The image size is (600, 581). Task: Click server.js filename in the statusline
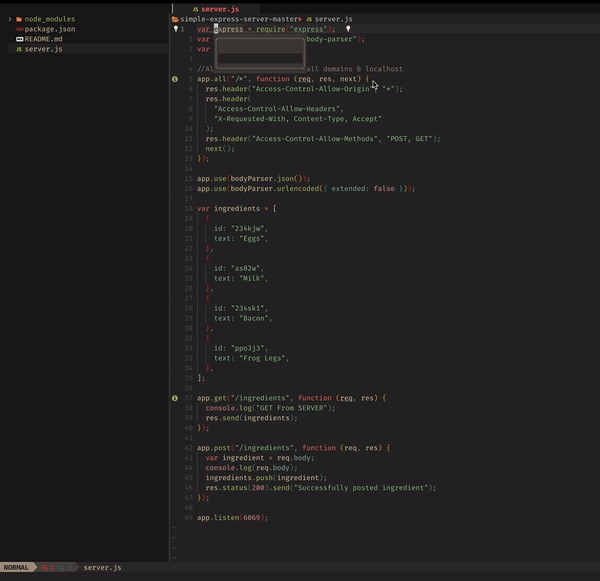(102, 567)
